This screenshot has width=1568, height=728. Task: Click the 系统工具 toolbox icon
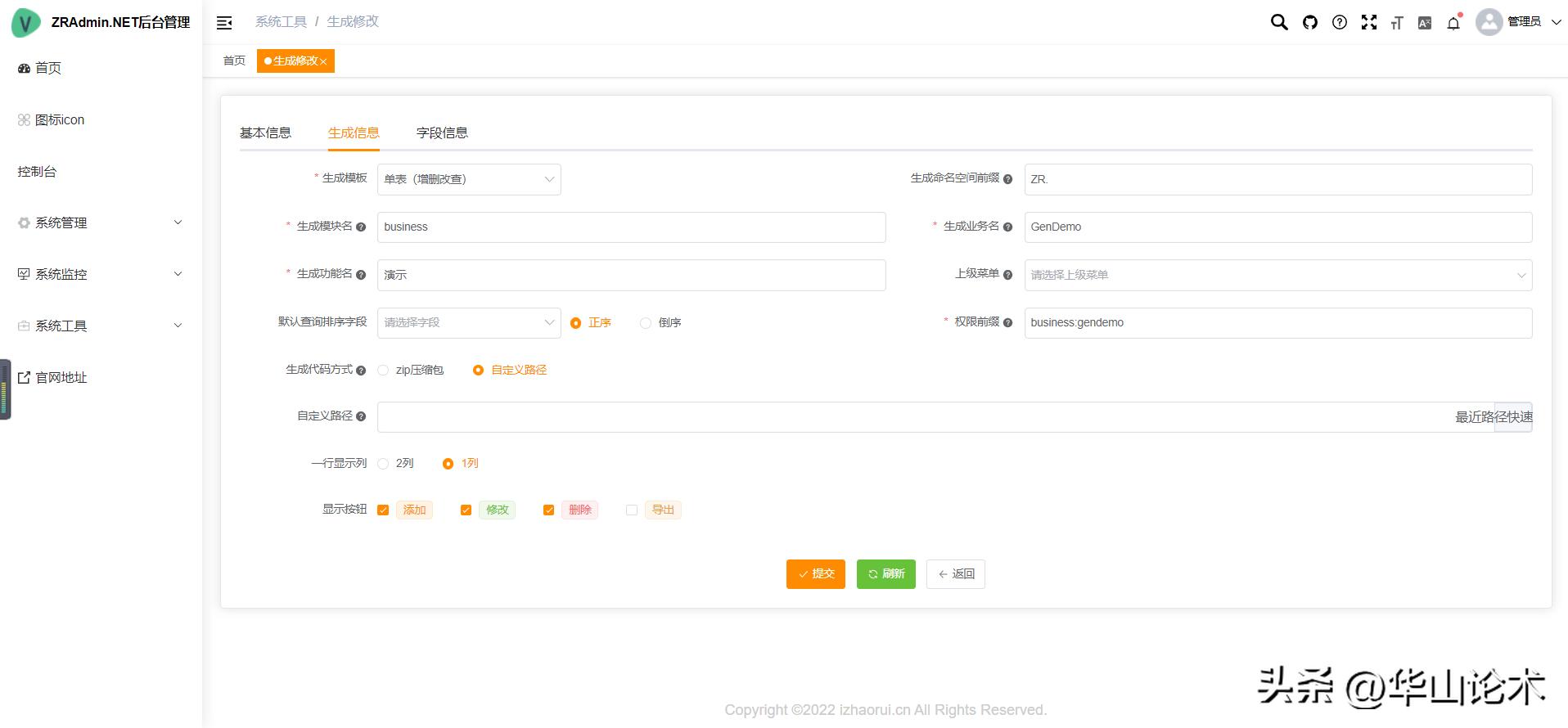point(24,326)
